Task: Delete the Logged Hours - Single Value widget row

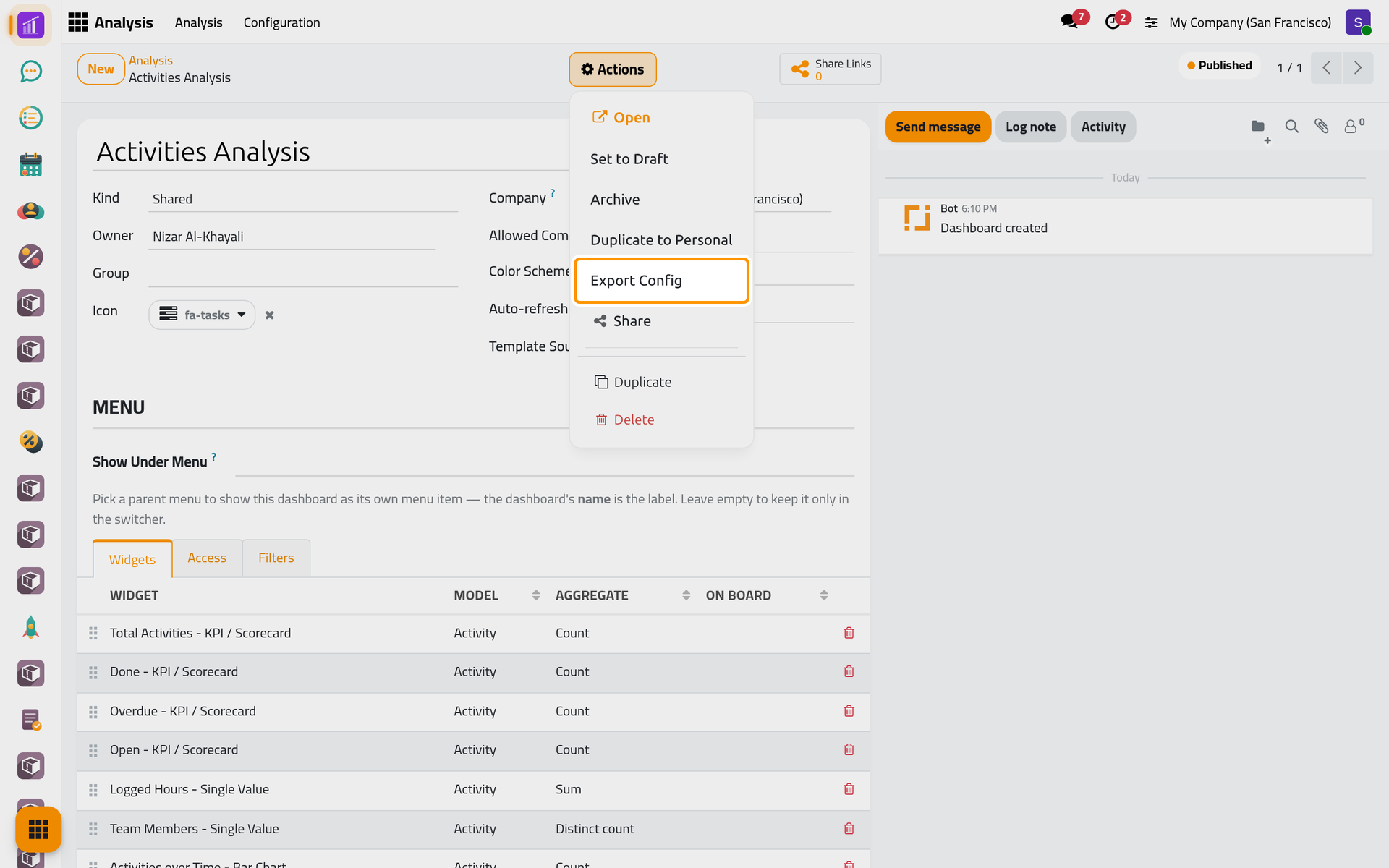Action: (849, 789)
